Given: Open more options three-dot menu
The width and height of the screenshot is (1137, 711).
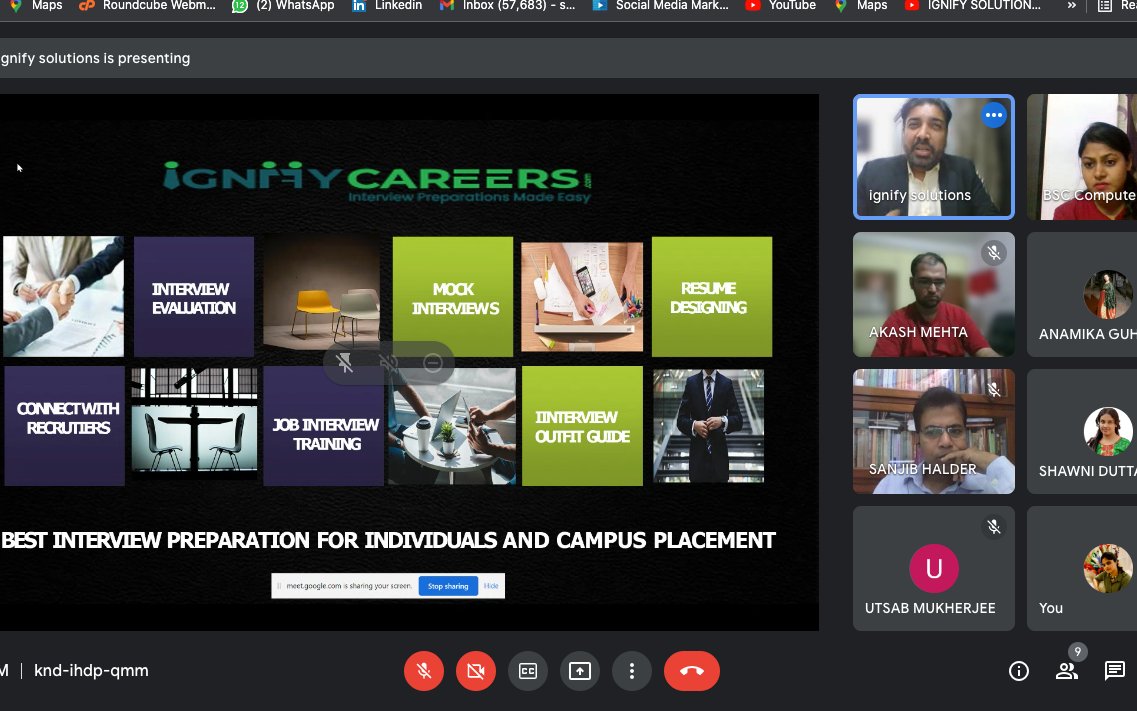Looking at the screenshot, I should [632, 671].
